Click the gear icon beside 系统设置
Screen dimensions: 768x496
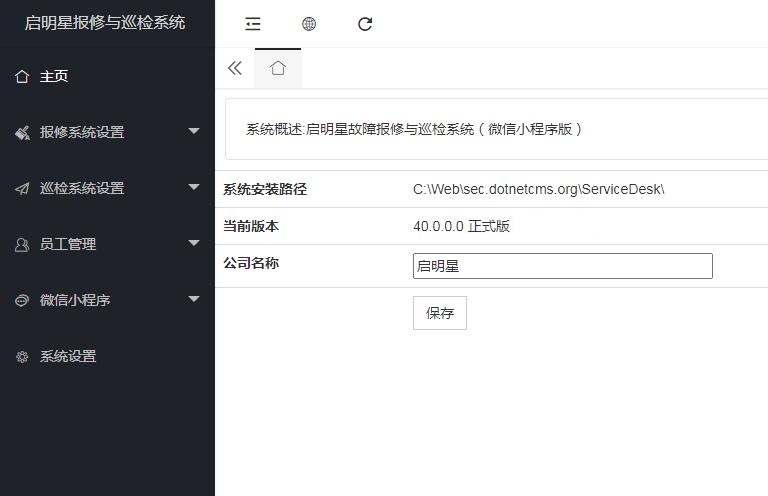(x=22, y=356)
